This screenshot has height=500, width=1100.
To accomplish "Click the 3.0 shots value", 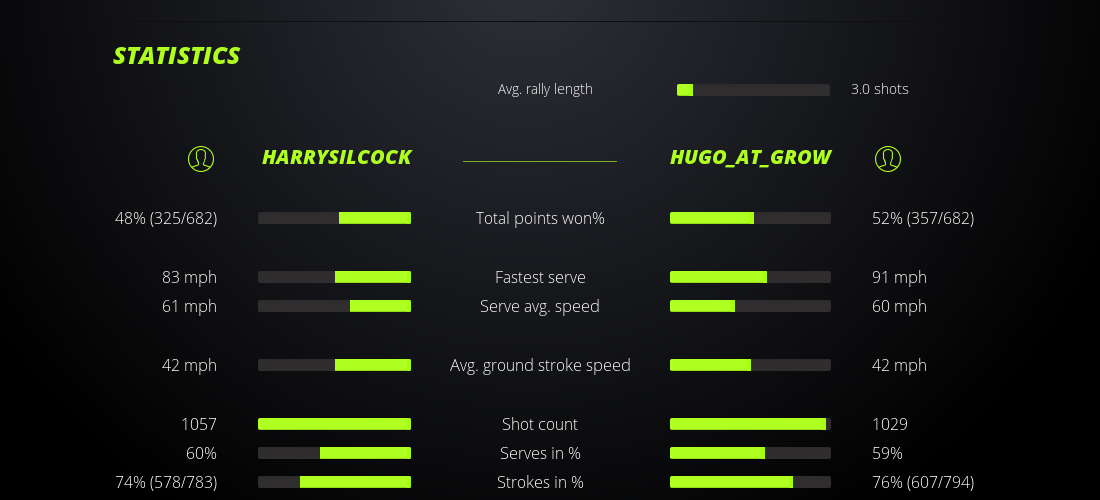I will click(x=879, y=89).
